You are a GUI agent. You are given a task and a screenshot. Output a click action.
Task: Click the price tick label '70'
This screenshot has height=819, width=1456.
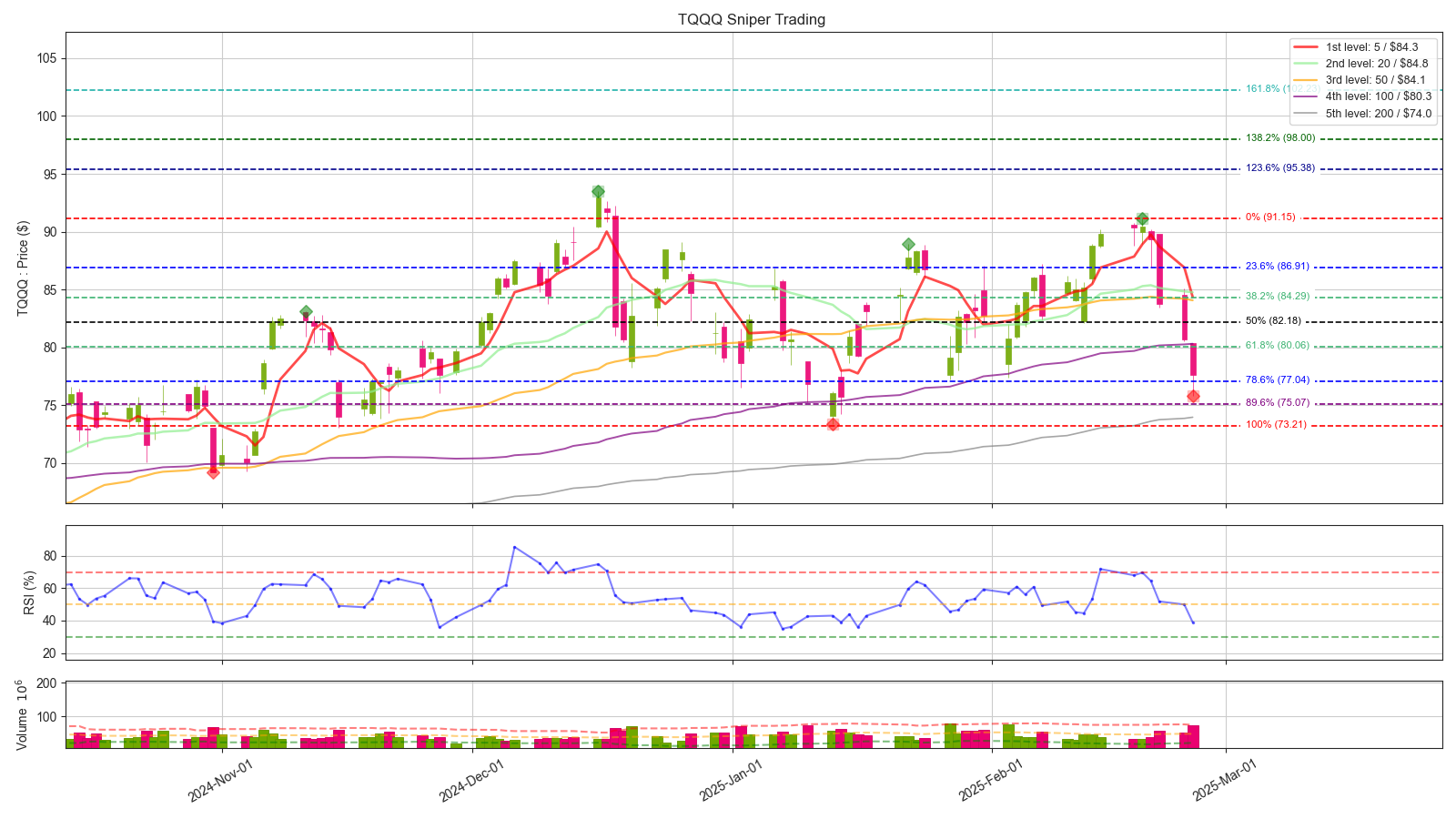49,463
